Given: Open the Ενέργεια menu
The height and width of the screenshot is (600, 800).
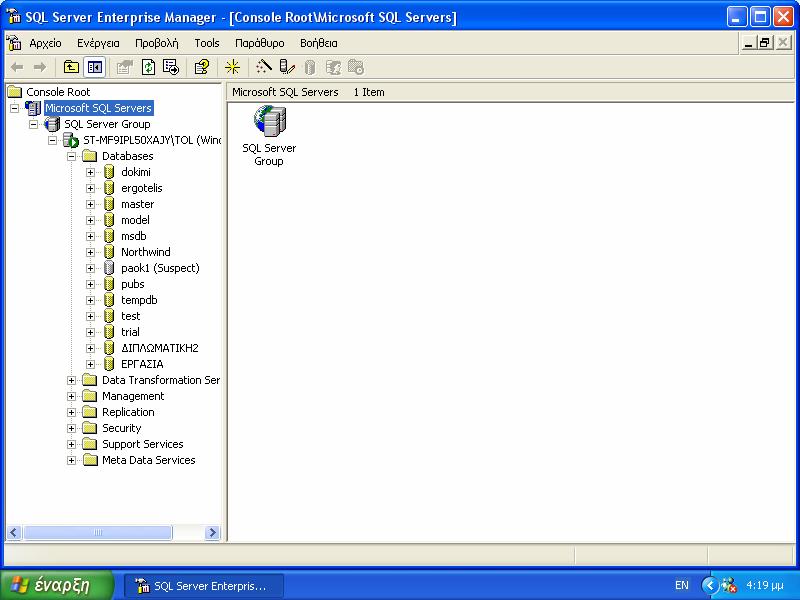Looking at the screenshot, I should click(98, 43).
